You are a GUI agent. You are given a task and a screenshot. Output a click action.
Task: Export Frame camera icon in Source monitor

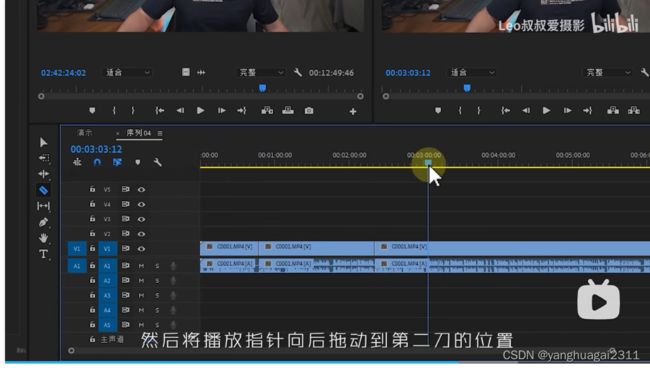309,111
